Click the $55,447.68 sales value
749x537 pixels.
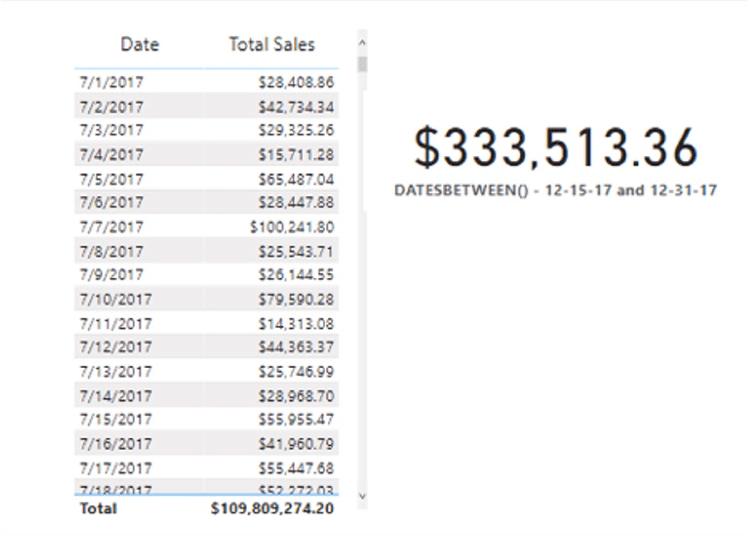click(x=295, y=468)
